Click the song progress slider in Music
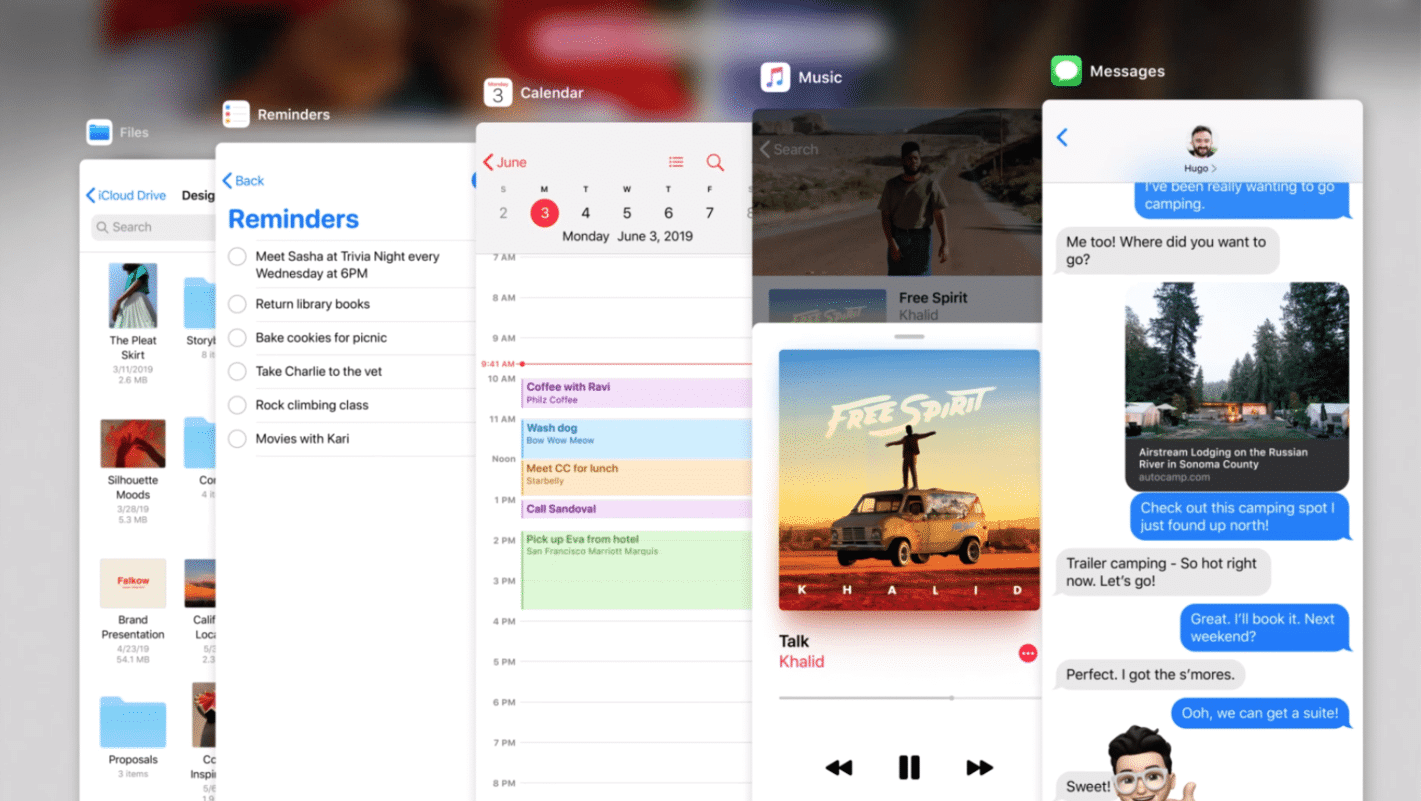The height and width of the screenshot is (801, 1421). [x=909, y=698]
